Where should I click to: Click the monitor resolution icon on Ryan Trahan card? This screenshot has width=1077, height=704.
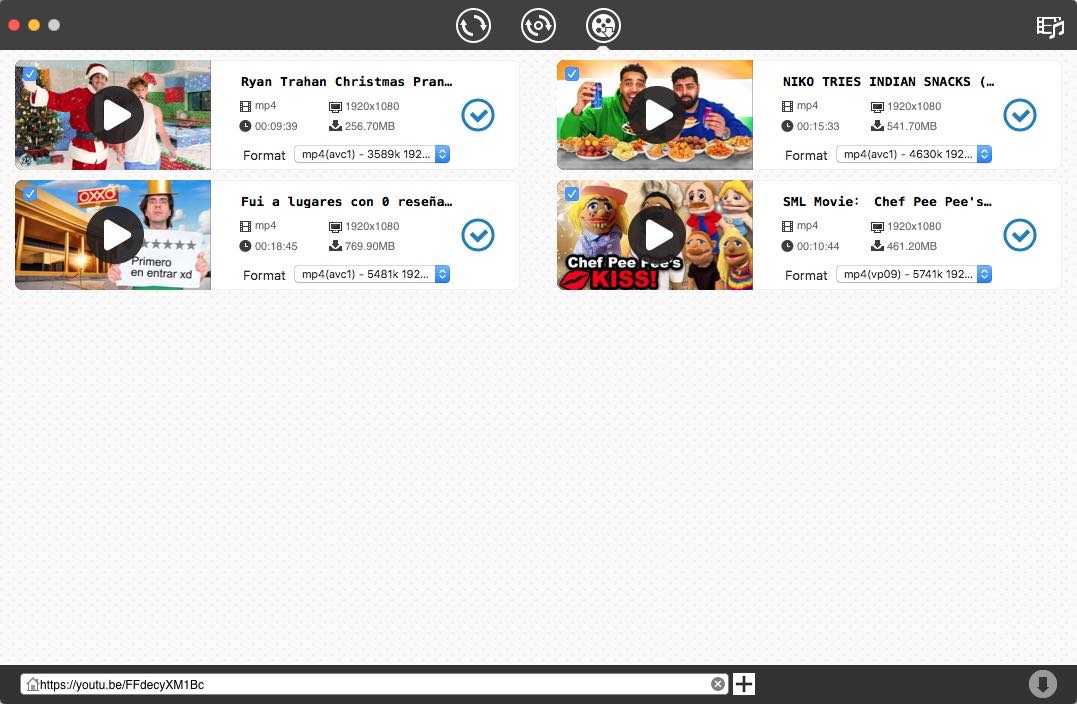point(335,107)
